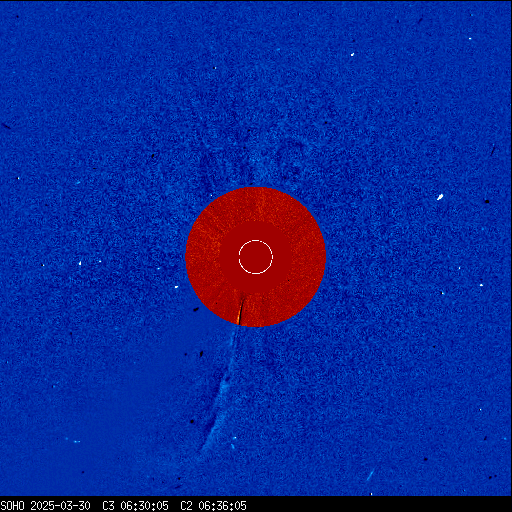Select the C2 06:36:05 timestamp
The width and height of the screenshot is (512, 512).
[x=213, y=506]
